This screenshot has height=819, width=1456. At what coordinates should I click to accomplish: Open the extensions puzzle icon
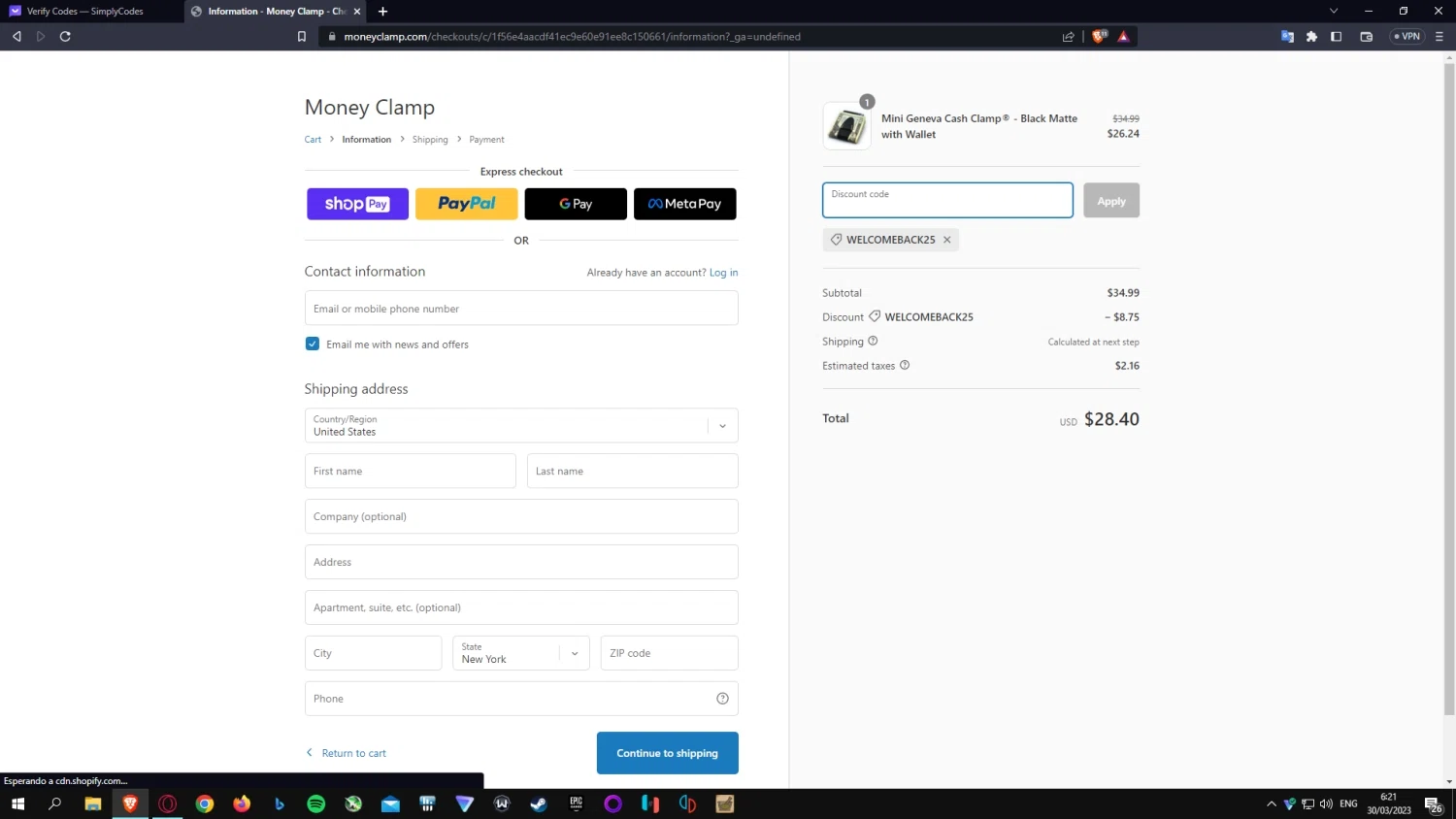tap(1311, 37)
